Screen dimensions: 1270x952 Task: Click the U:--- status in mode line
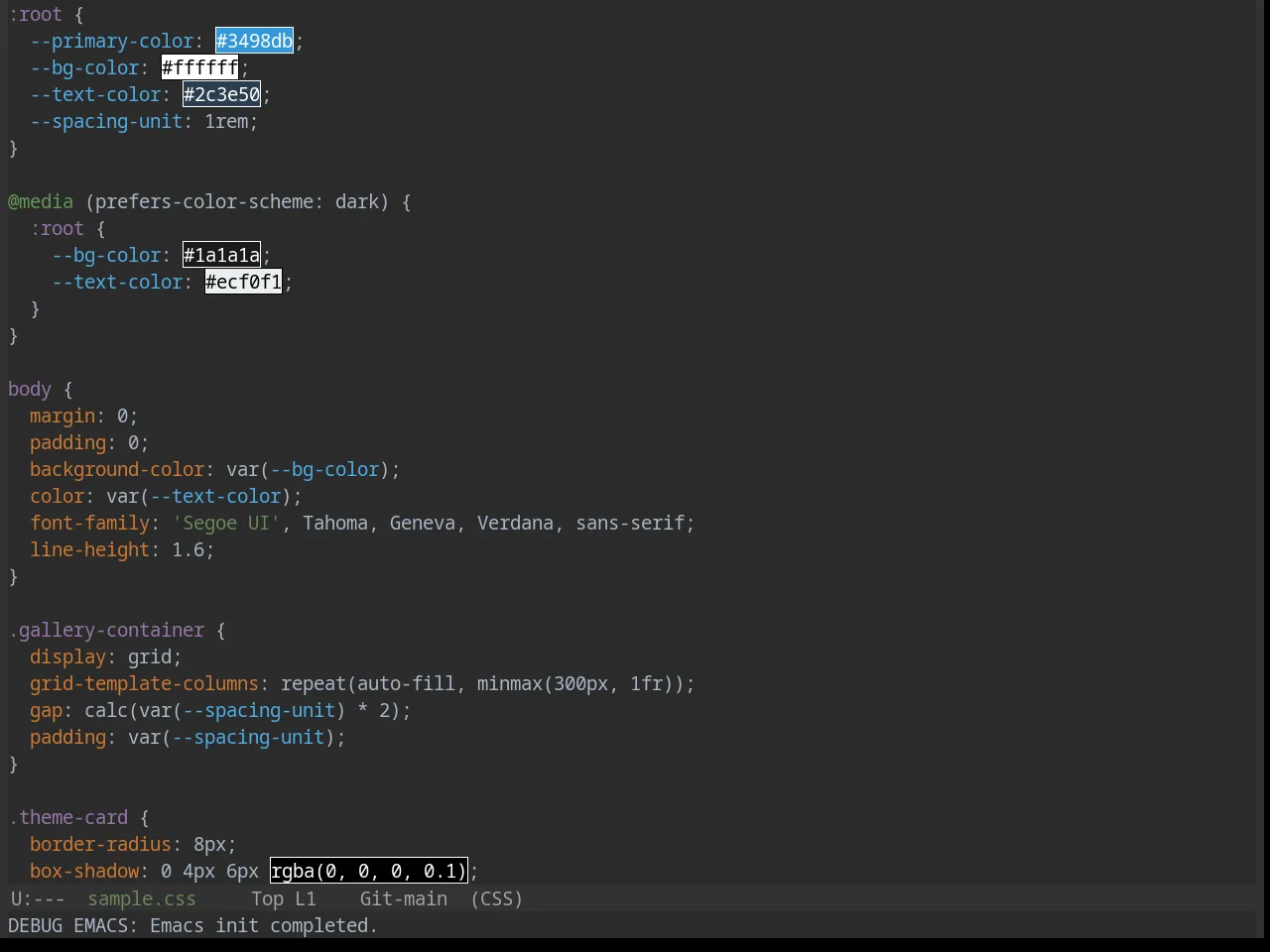[38, 898]
